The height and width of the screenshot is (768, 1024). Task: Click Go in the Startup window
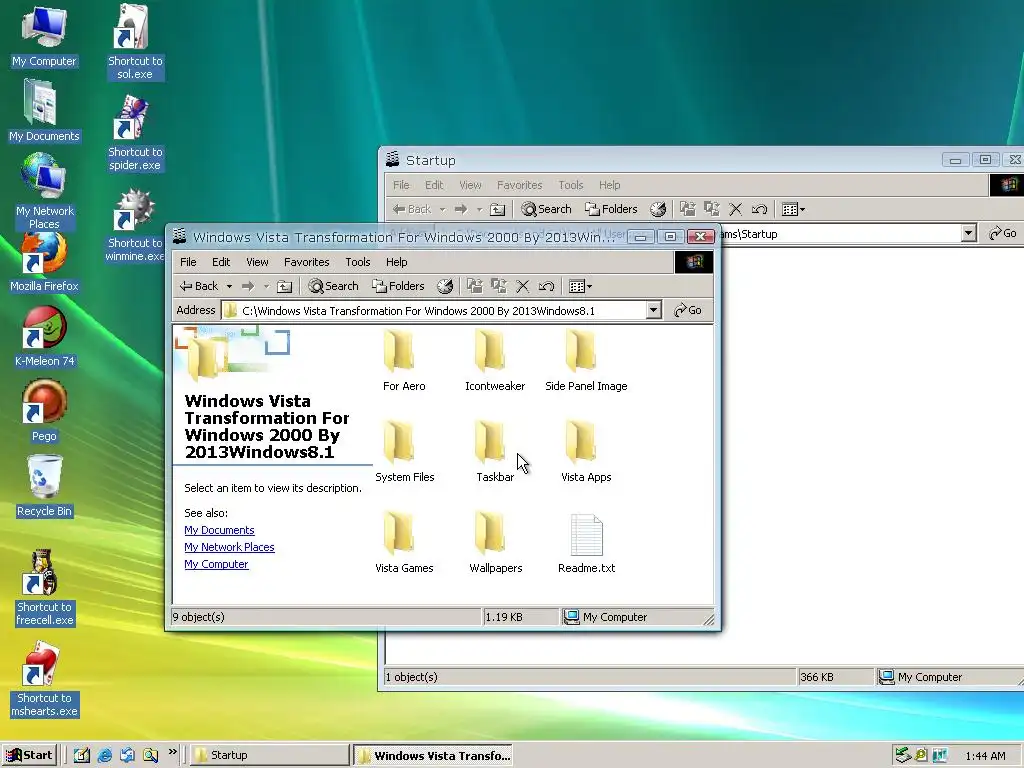tap(1002, 233)
